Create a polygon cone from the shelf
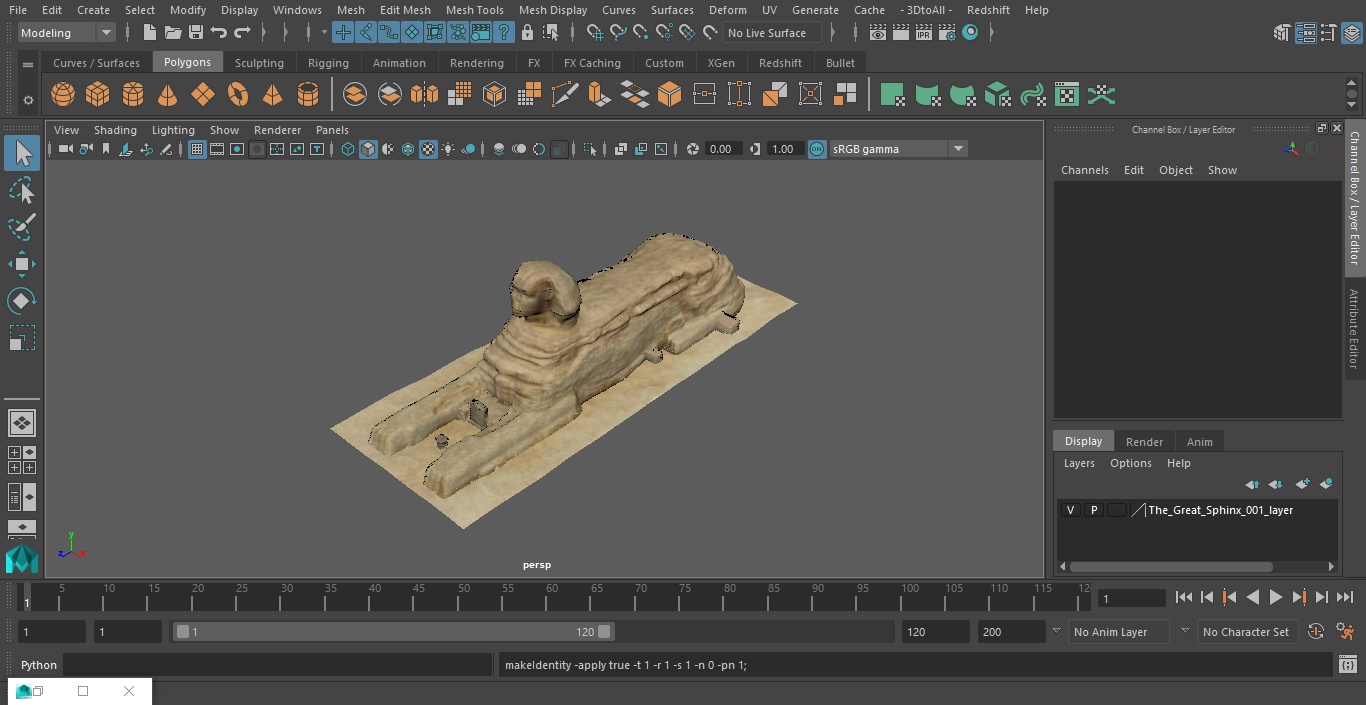Viewport: 1366px width, 705px height. point(168,95)
